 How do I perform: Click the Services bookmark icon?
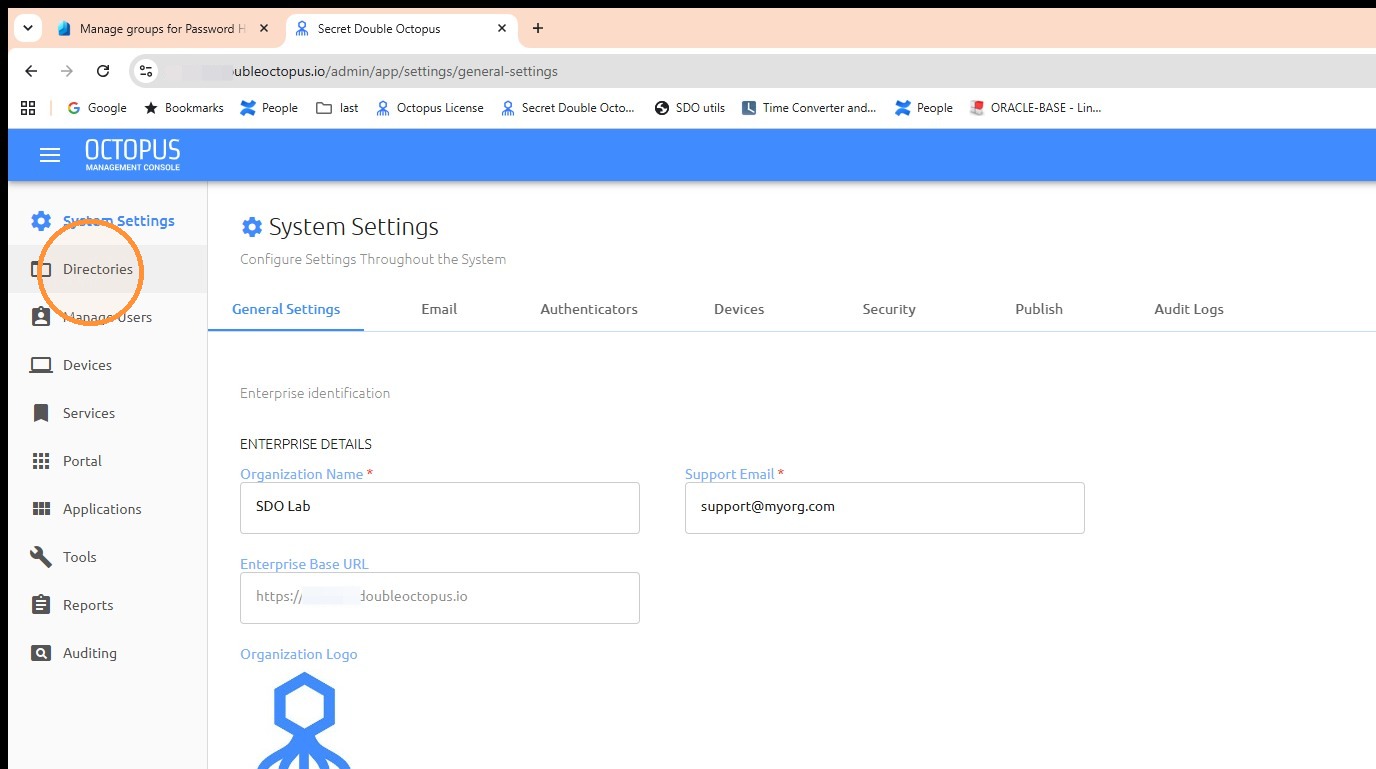(41, 413)
